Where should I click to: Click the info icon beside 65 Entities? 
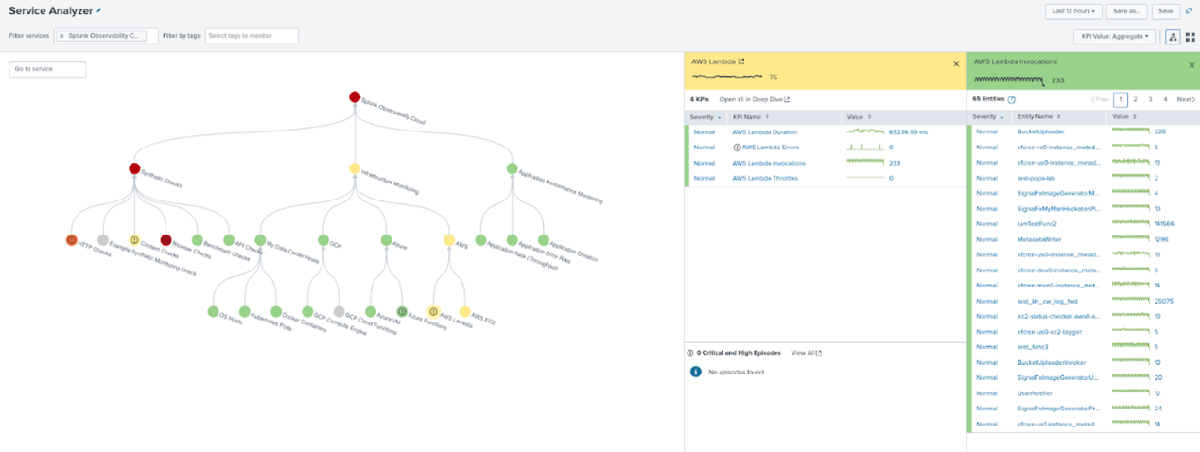click(1012, 100)
